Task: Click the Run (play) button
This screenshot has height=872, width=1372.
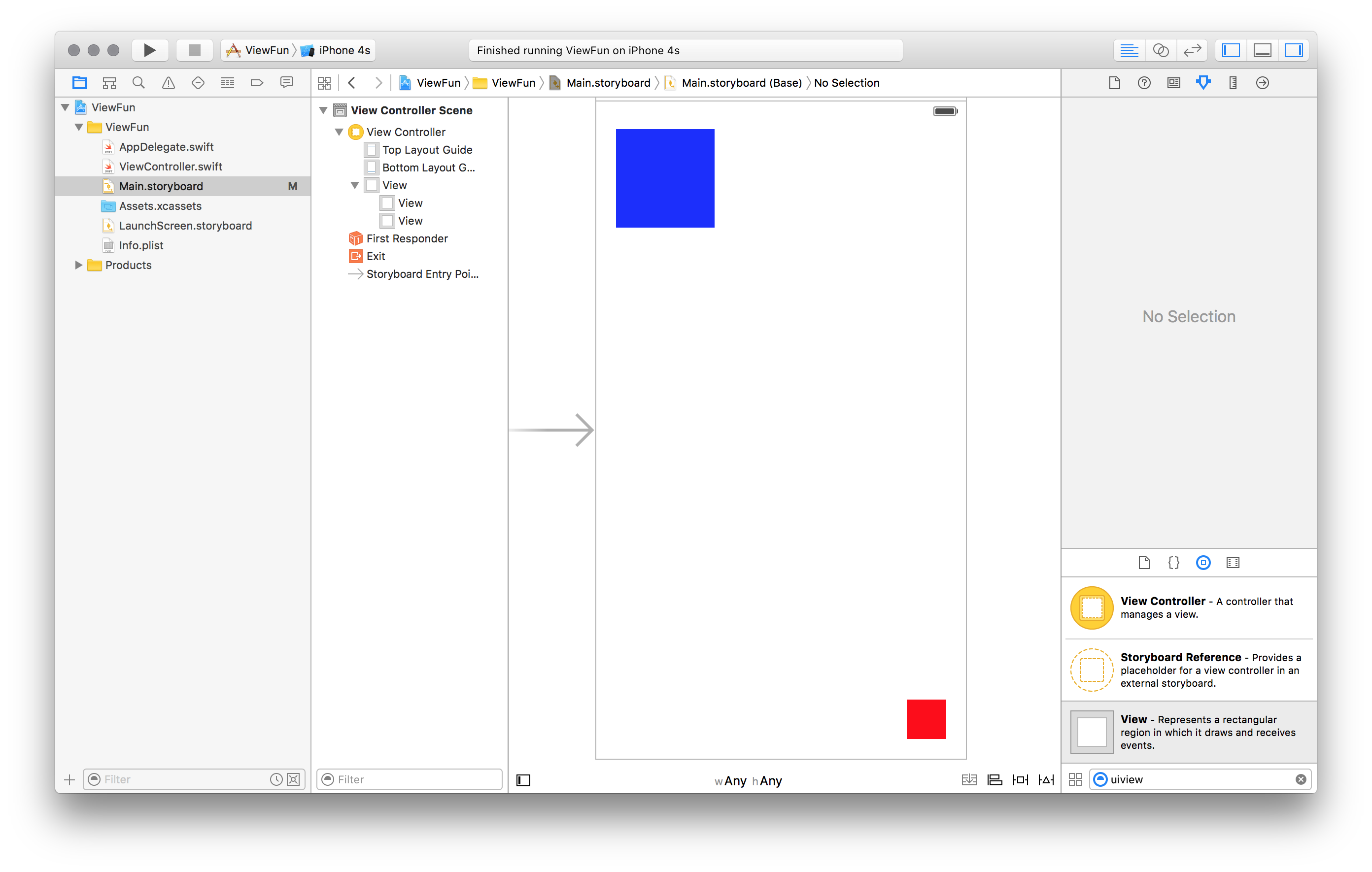Action: (x=149, y=50)
